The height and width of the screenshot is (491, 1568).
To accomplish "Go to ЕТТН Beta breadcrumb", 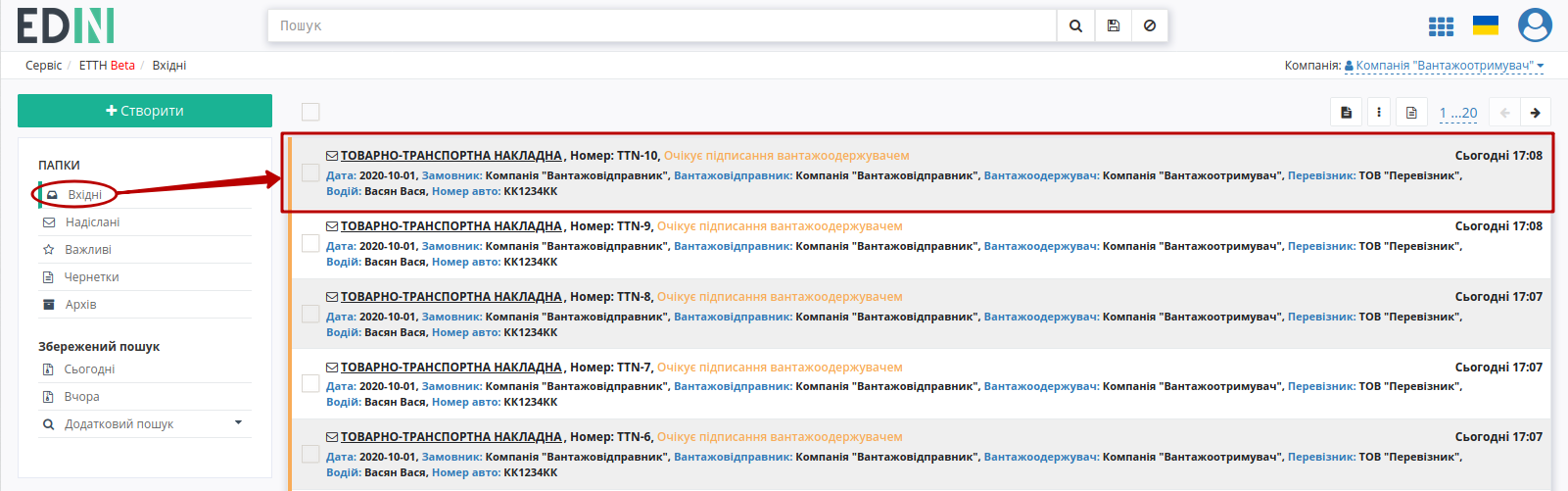I will click(107, 66).
